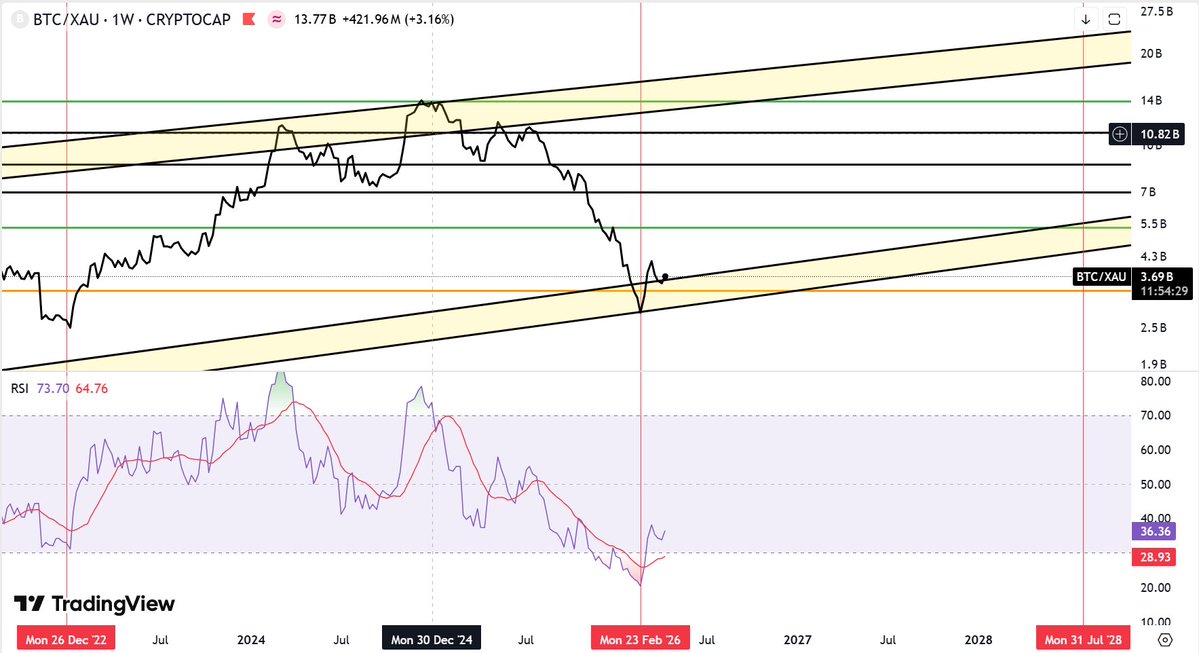
Task: Click the 5.5 B price axis label
Action: click(x=1153, y=224)
